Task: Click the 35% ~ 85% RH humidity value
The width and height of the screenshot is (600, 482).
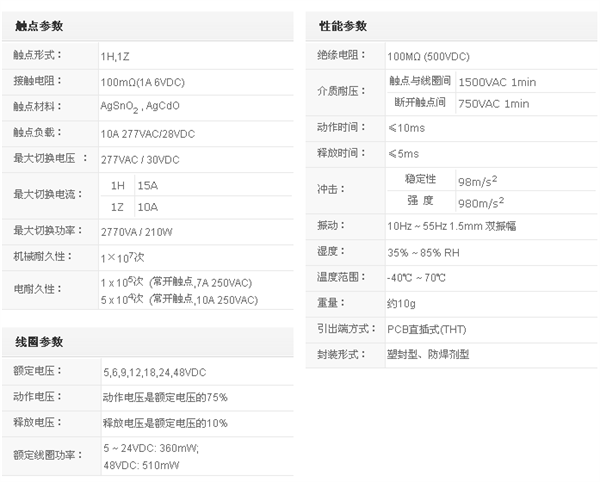Action: pyautogui.click(x=424, y=251)
